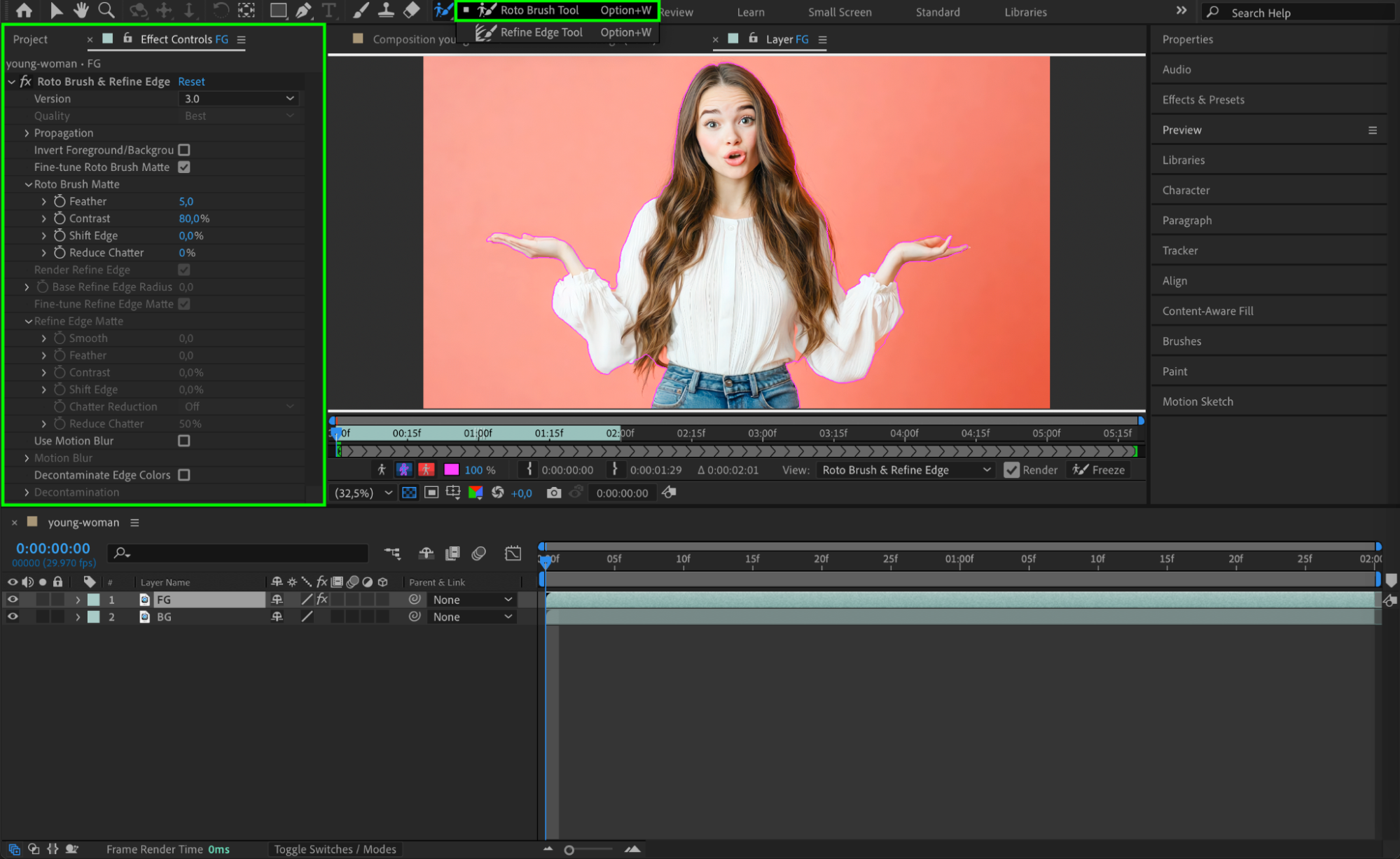
Task: Open the Effects & Presets panel tab
Action: pos(1203,99)
